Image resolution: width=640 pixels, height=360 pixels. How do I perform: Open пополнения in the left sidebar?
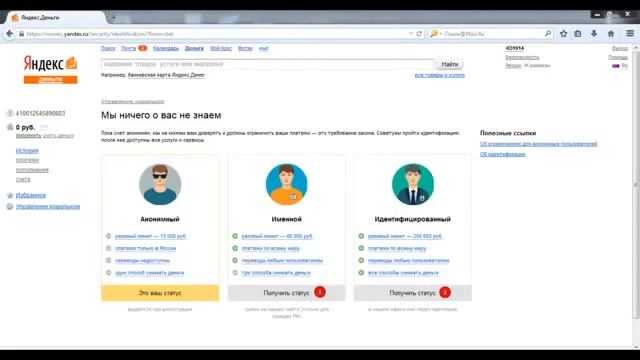[x=32, y=170]
